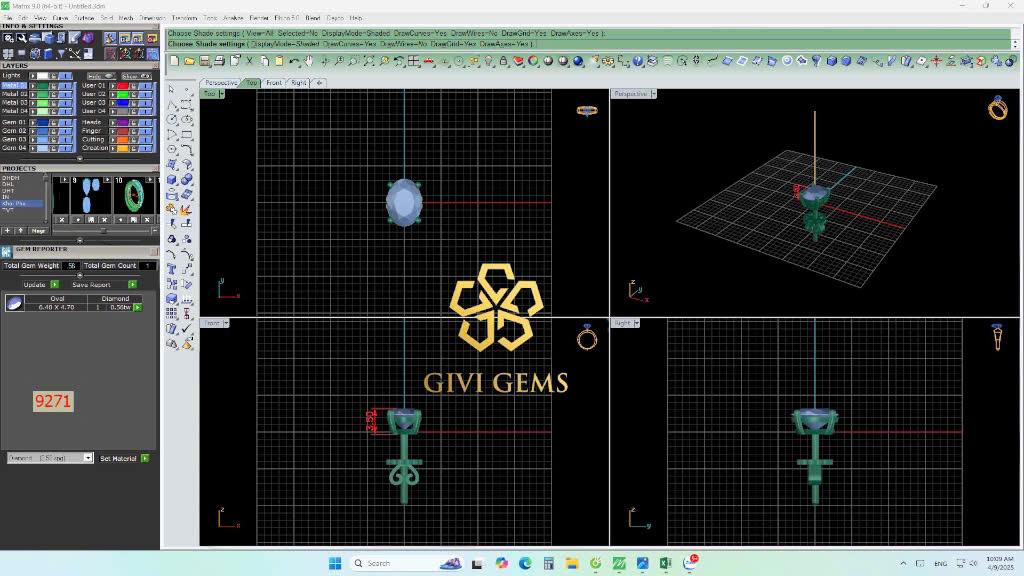
Task: Click the Show button in Layers panel
Action: tap(136, 76)
